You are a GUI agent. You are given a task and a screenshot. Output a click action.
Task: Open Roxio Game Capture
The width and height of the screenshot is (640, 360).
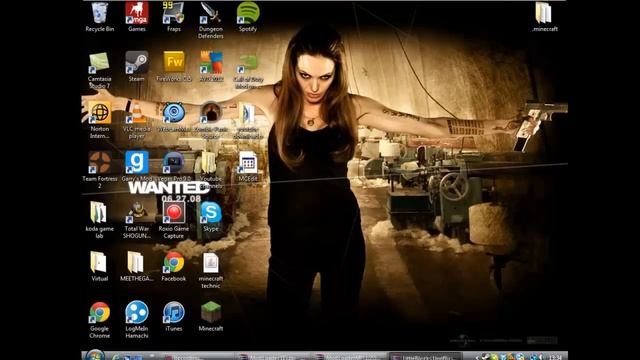(174, 213)
